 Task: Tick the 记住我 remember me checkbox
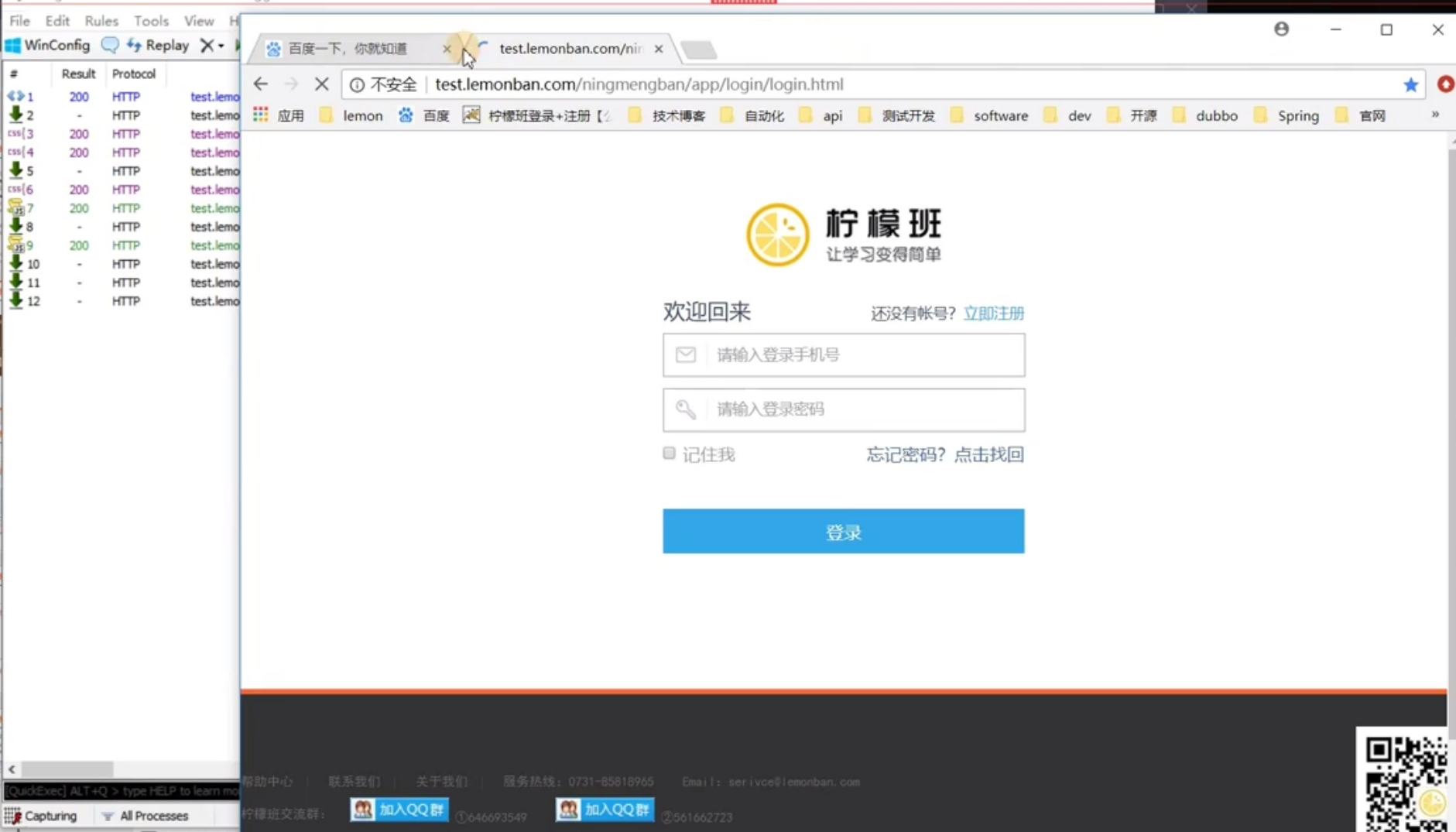point(670,454)
